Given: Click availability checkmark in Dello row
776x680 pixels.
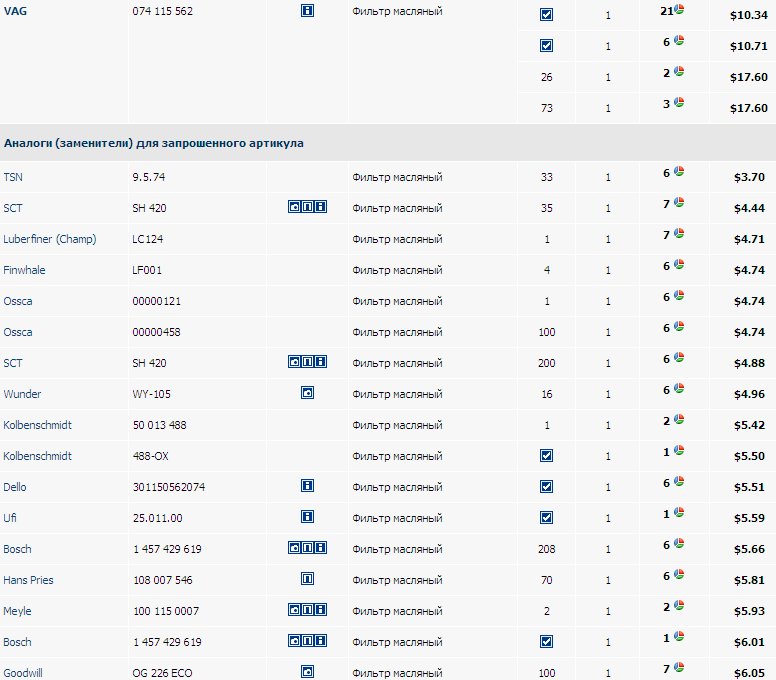Looking at the screenshot, I should tap(546, 486).
